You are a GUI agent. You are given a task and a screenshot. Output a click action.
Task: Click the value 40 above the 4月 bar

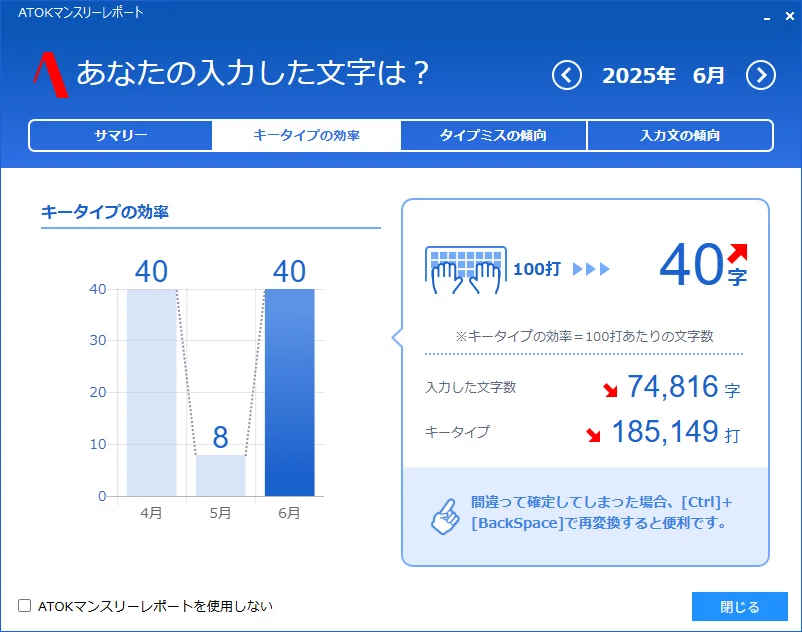tap(151, 272)
